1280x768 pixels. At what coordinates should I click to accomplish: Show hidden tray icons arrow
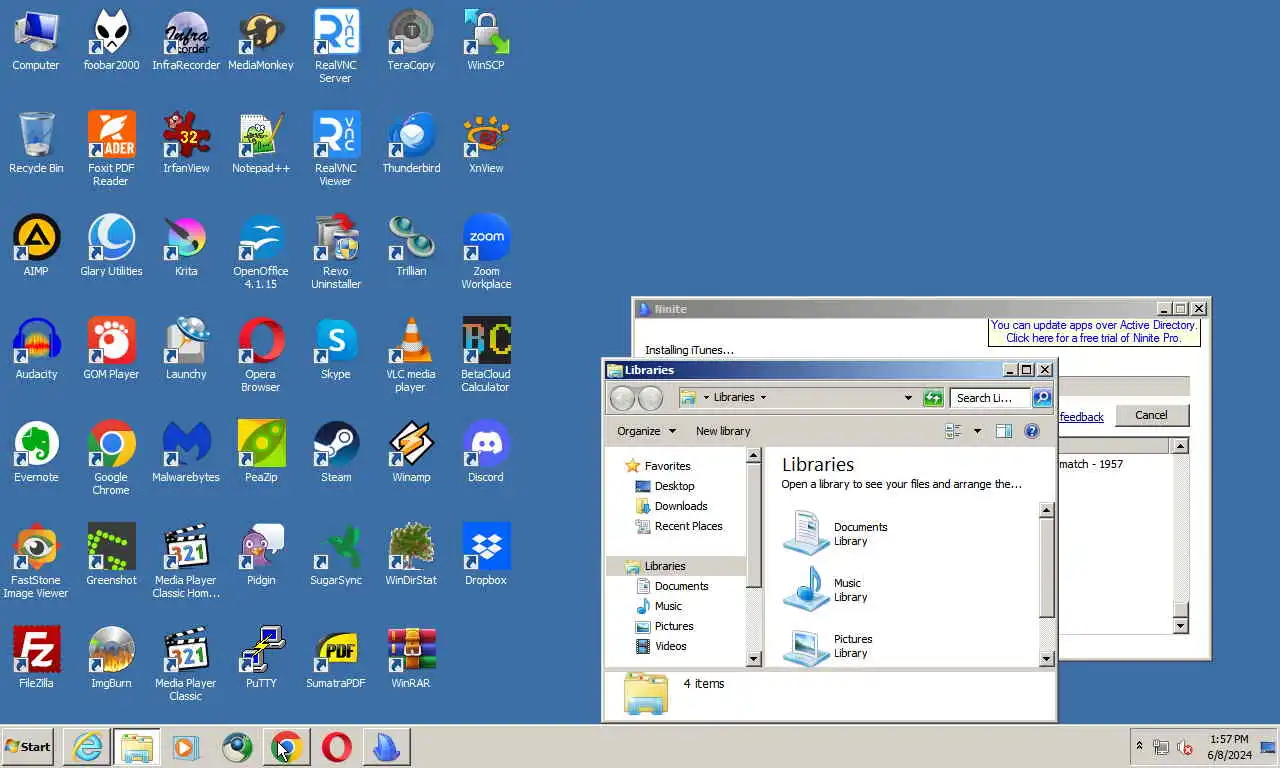[x=1139, y=747]
